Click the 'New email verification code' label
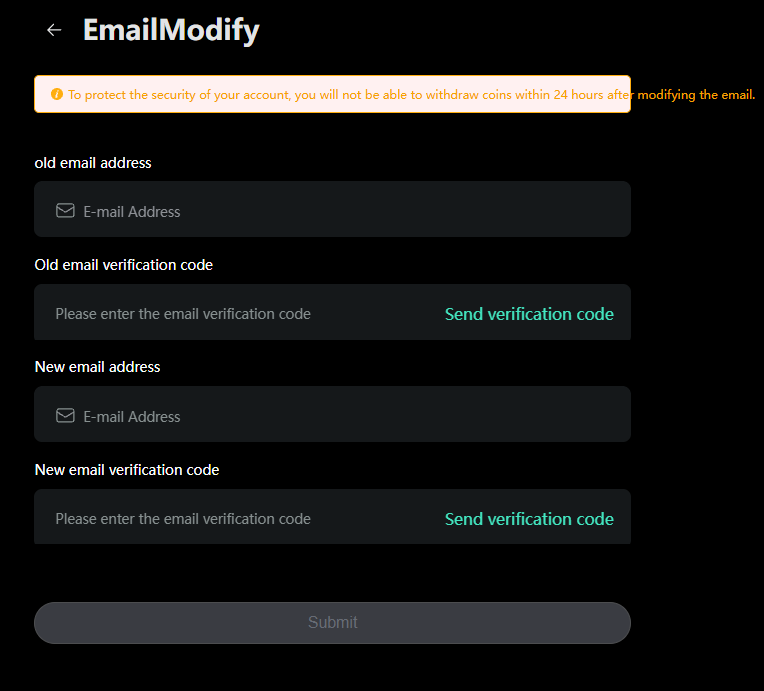 tap(127, 470)
